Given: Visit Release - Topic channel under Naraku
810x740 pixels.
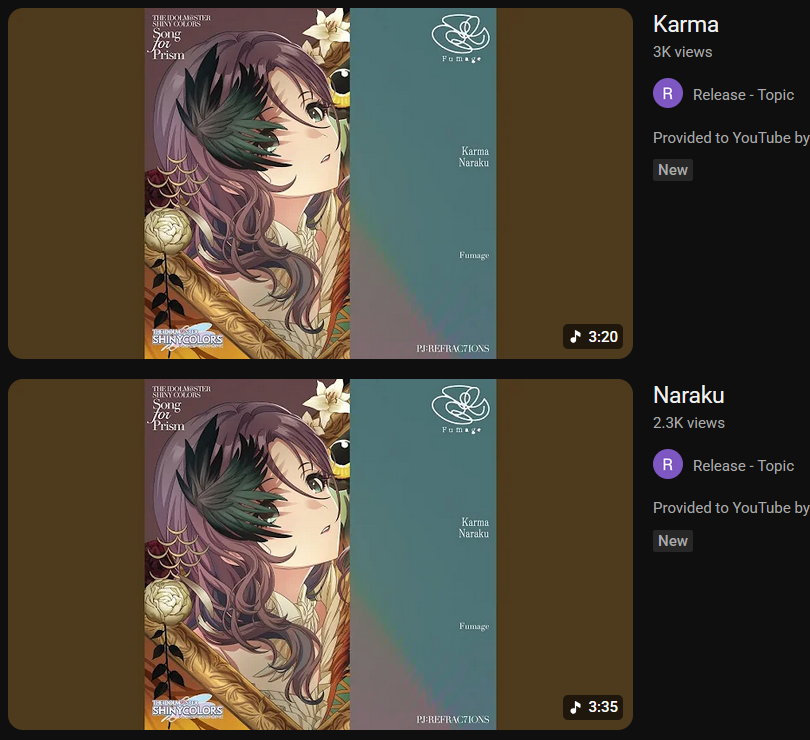Looking at the screenshot, I should pyautogui.click(x=743, y=466).
